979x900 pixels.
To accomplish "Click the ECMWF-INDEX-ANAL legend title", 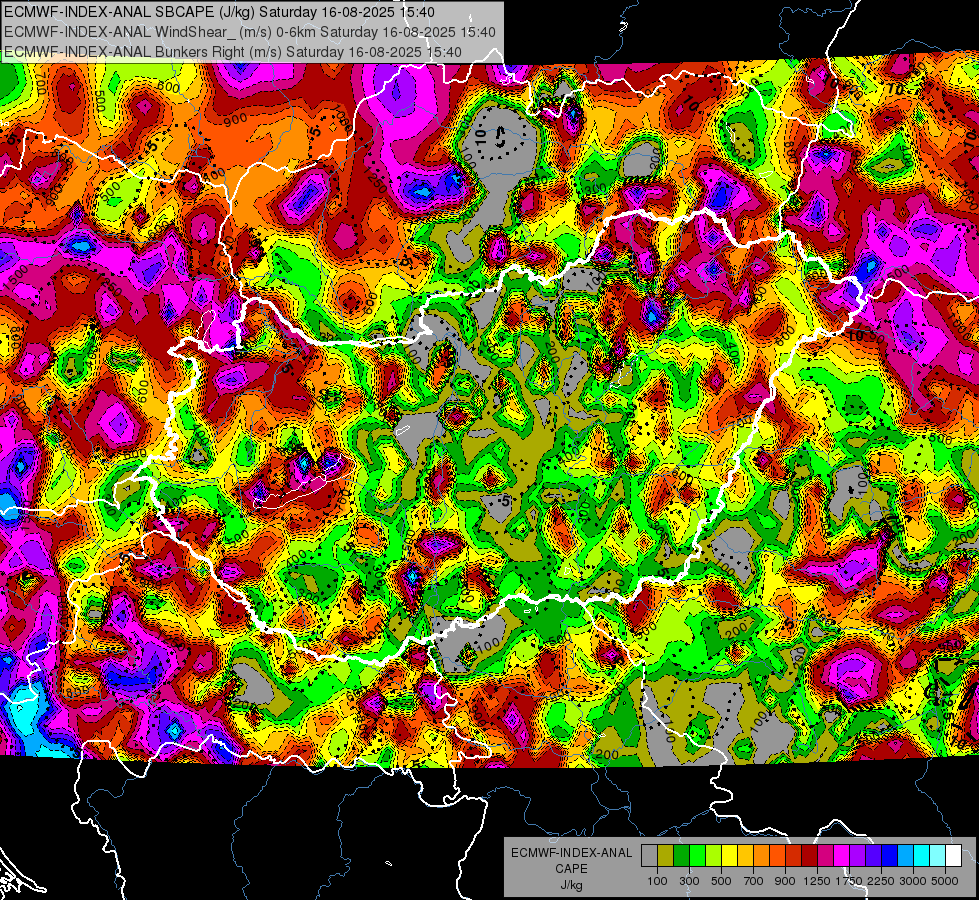I will pos(571,853).
